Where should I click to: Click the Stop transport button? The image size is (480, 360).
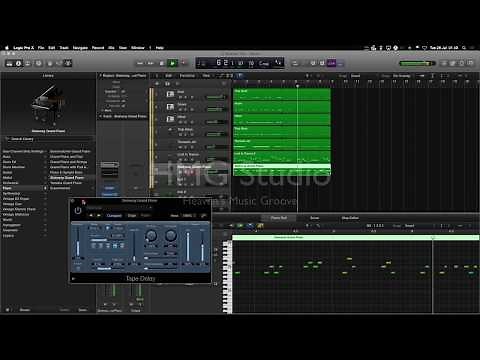coord(162,63)
